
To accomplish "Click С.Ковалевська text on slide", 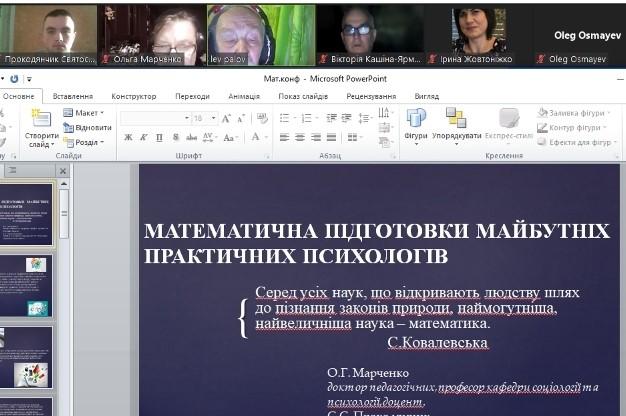I will 438,343.
